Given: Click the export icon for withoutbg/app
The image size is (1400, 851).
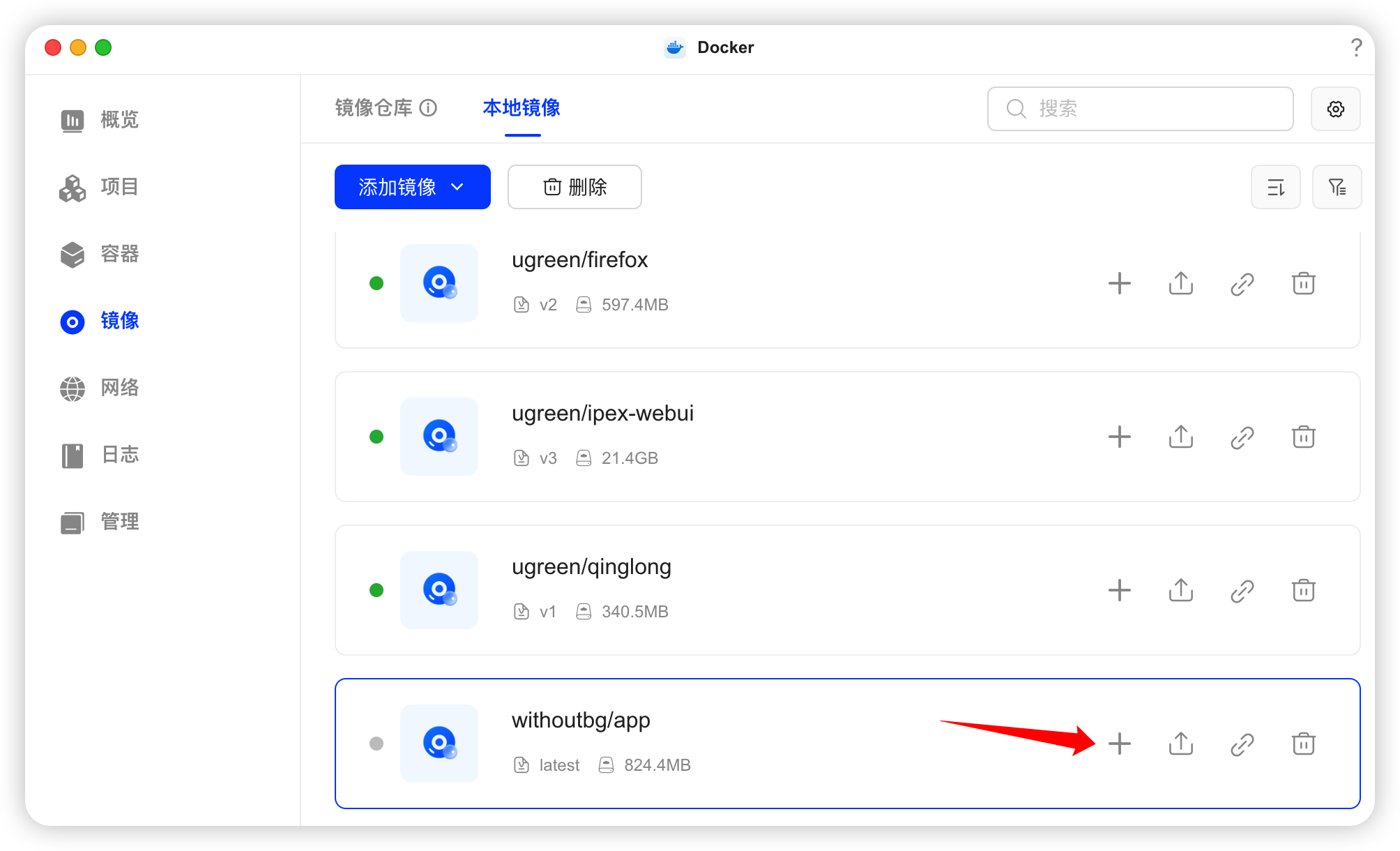Looking at the screenshot, I should point(1180,744).
